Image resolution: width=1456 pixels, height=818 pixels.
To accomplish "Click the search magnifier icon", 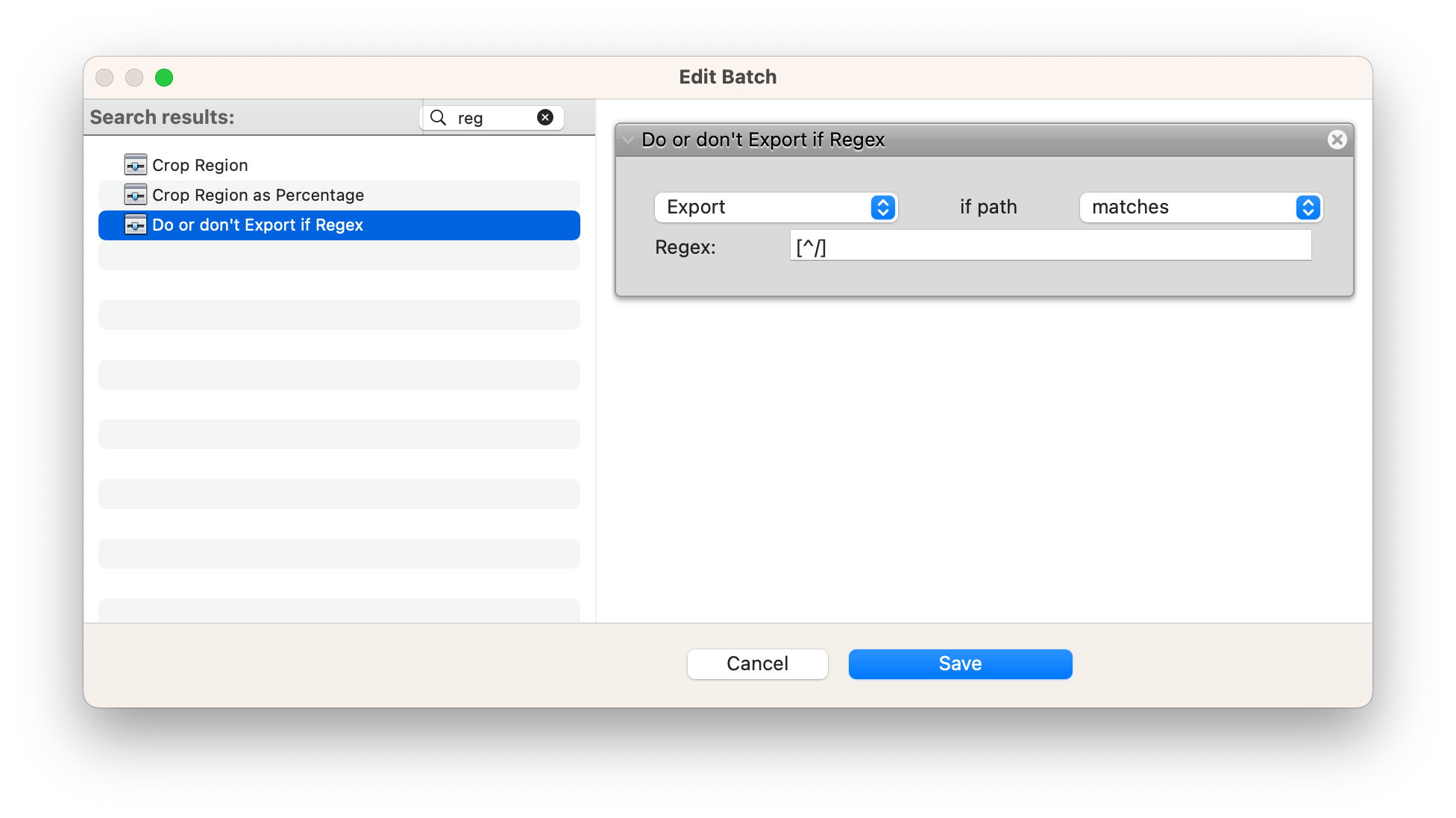I will click(436, 117).
